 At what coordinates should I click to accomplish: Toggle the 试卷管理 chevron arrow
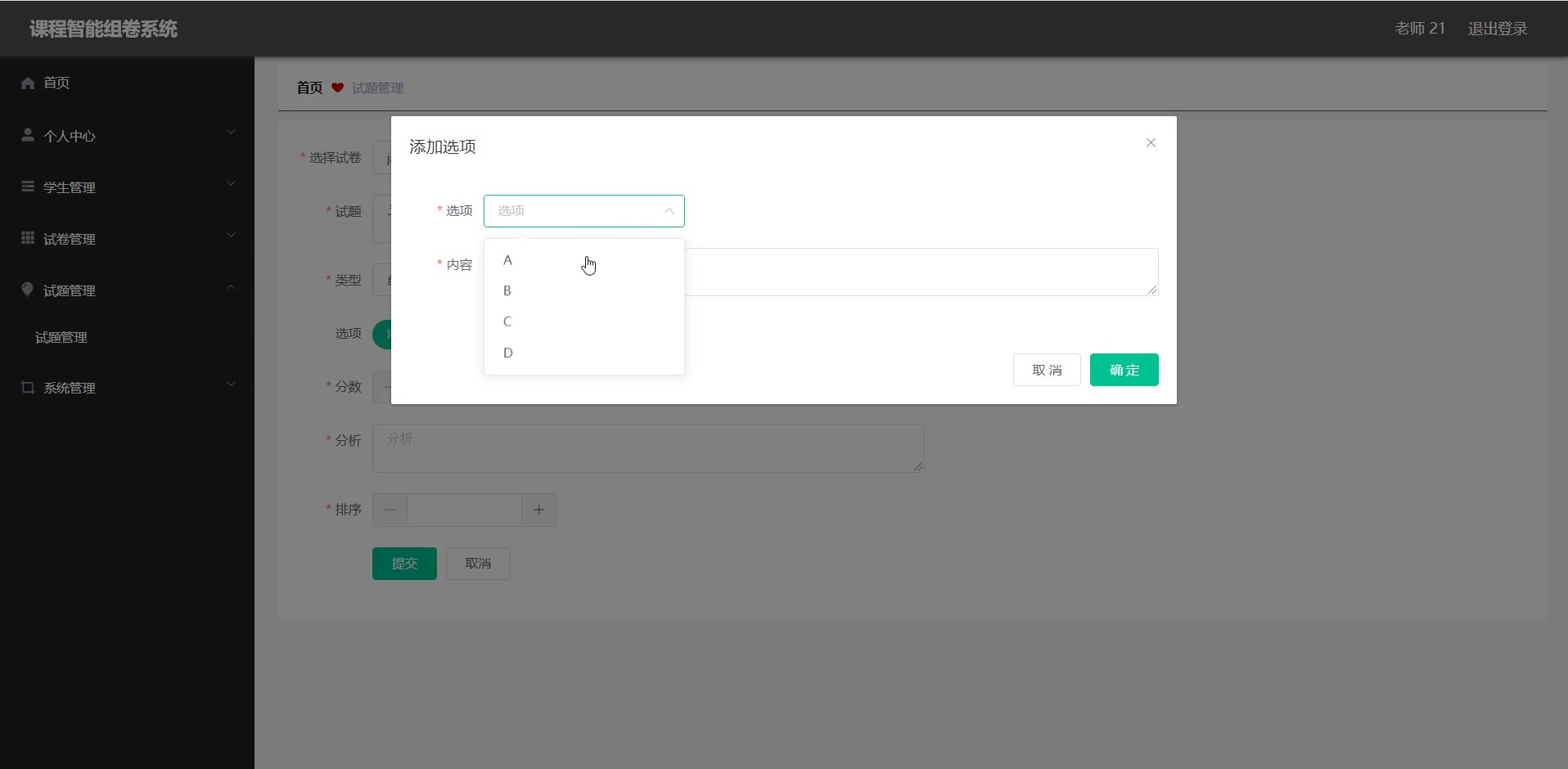231,235
